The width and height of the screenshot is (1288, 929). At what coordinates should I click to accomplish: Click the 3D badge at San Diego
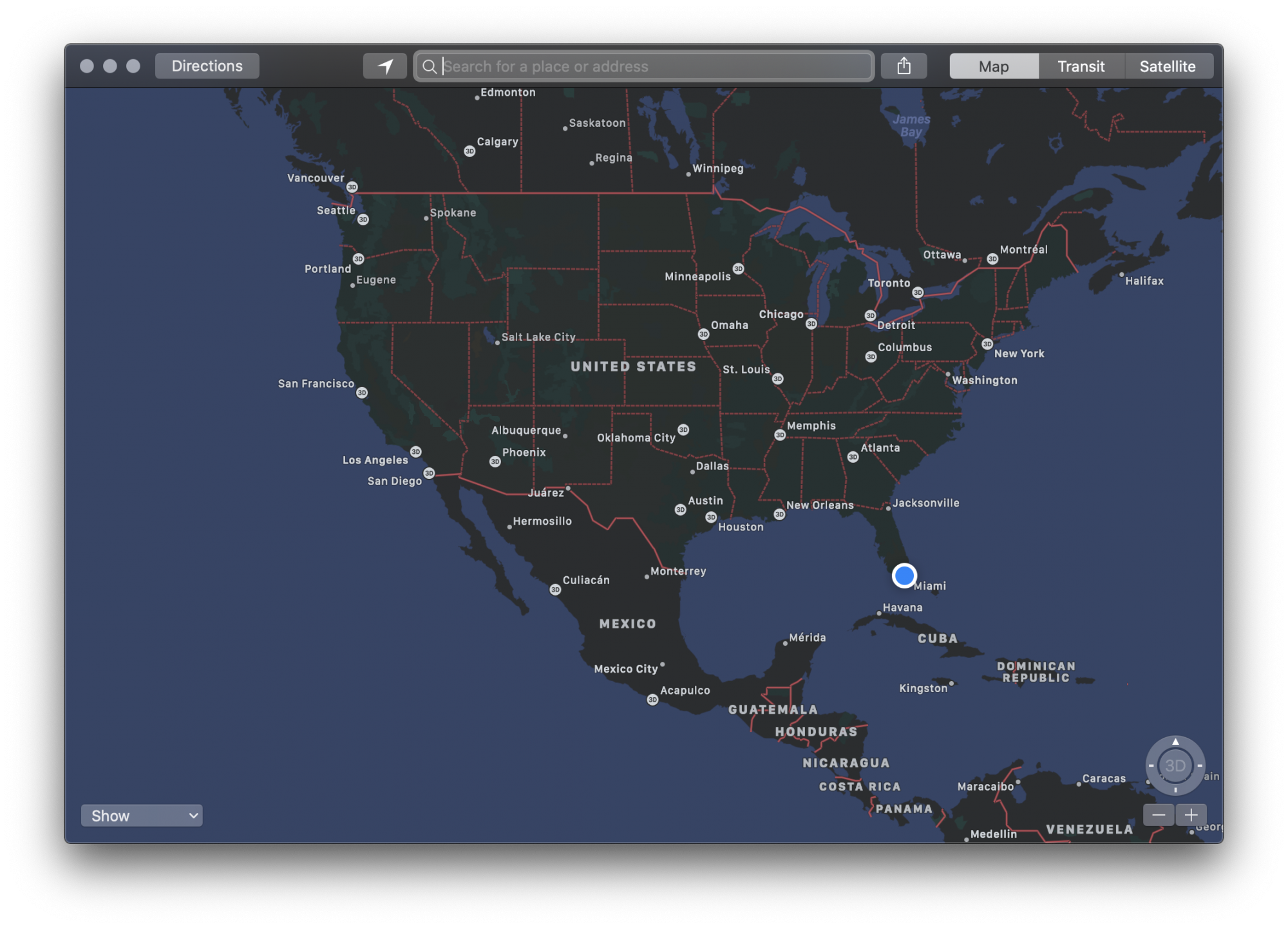click(x=429, y=473)
